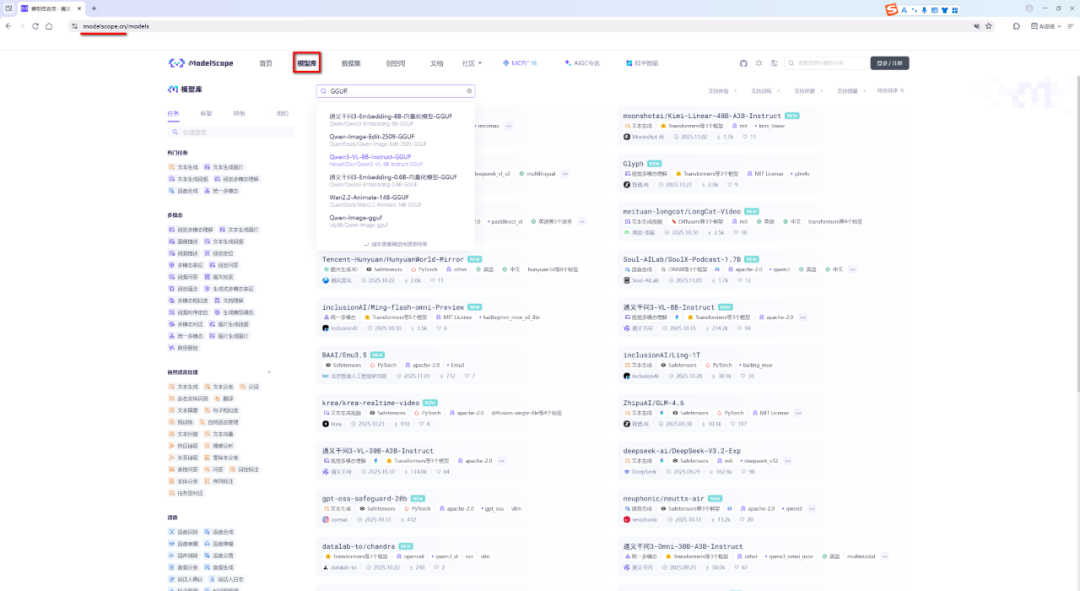The width and height of the screenshot is (1080, 591).
Task: Focus the 快速搜索 sidebar filter field
Action: click(231, 132)
